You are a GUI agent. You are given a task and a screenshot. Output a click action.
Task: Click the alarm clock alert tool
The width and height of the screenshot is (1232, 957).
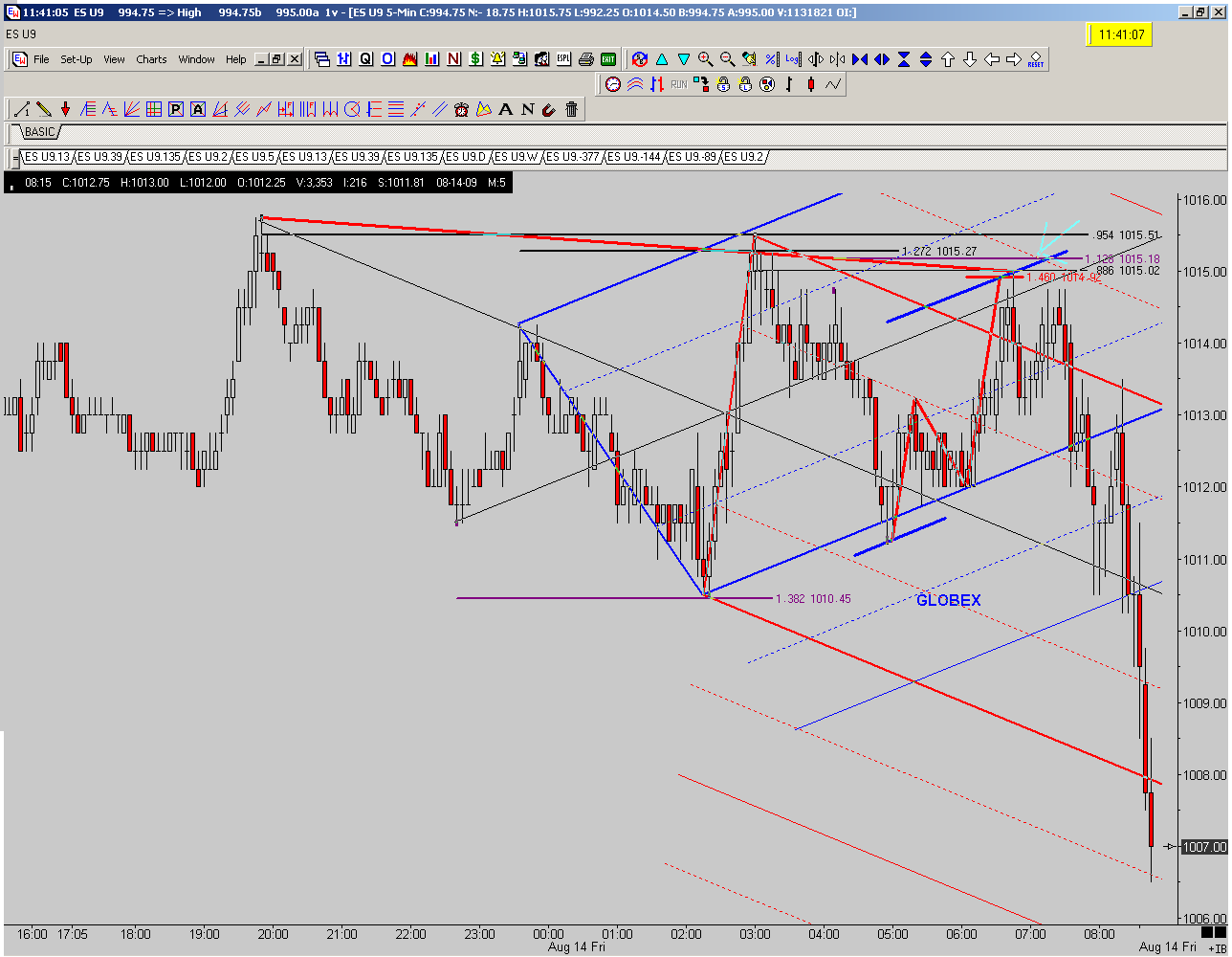[462, 109]
